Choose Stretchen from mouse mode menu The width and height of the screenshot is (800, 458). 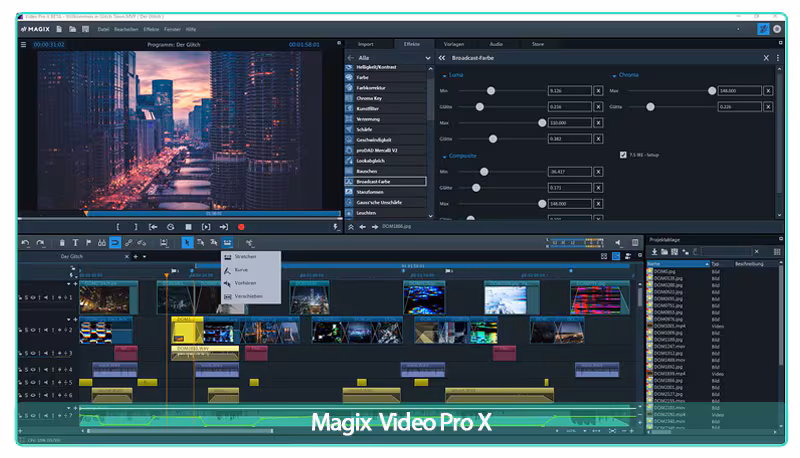click(251, 257)
